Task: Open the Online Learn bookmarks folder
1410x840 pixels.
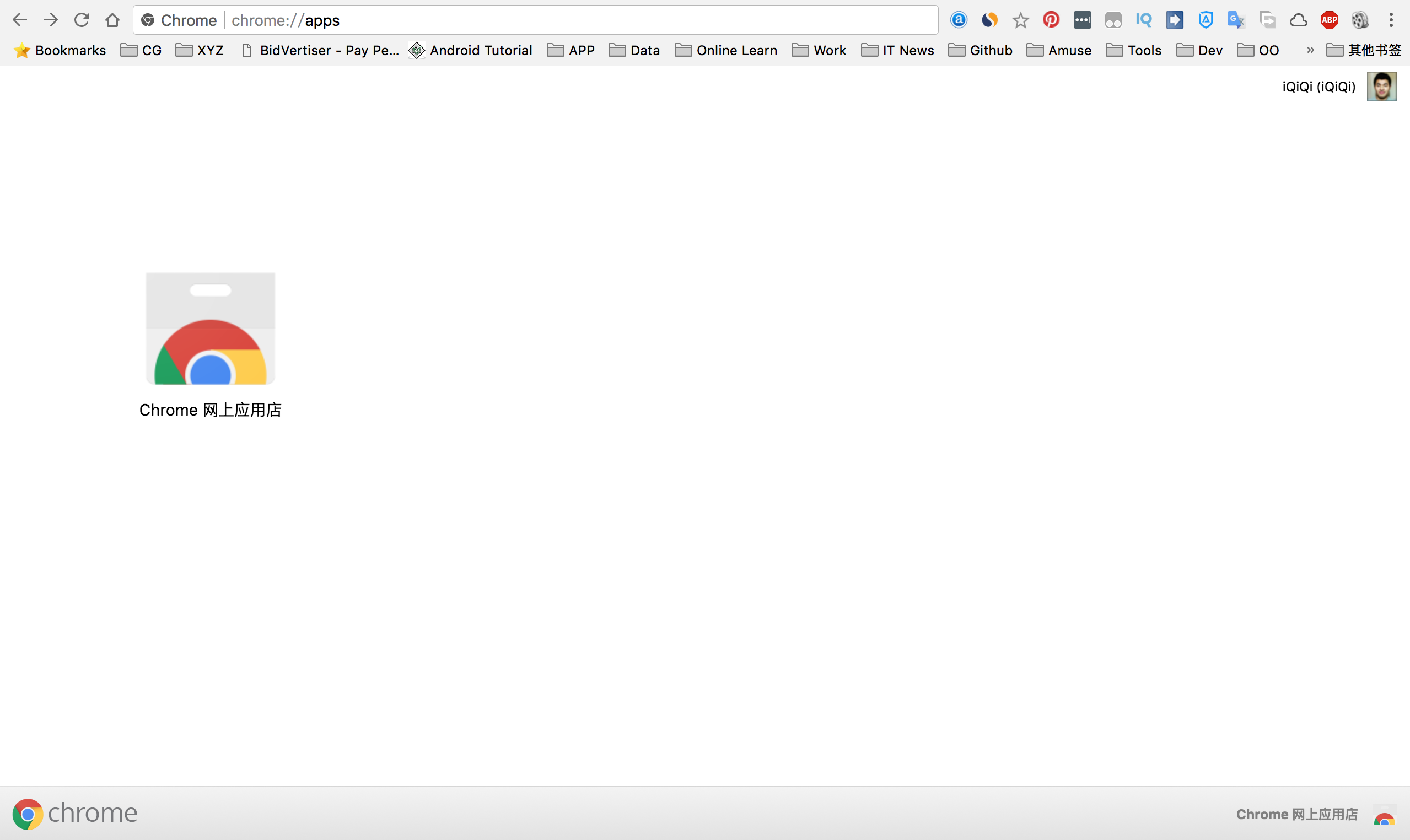Action: (725, 50)
